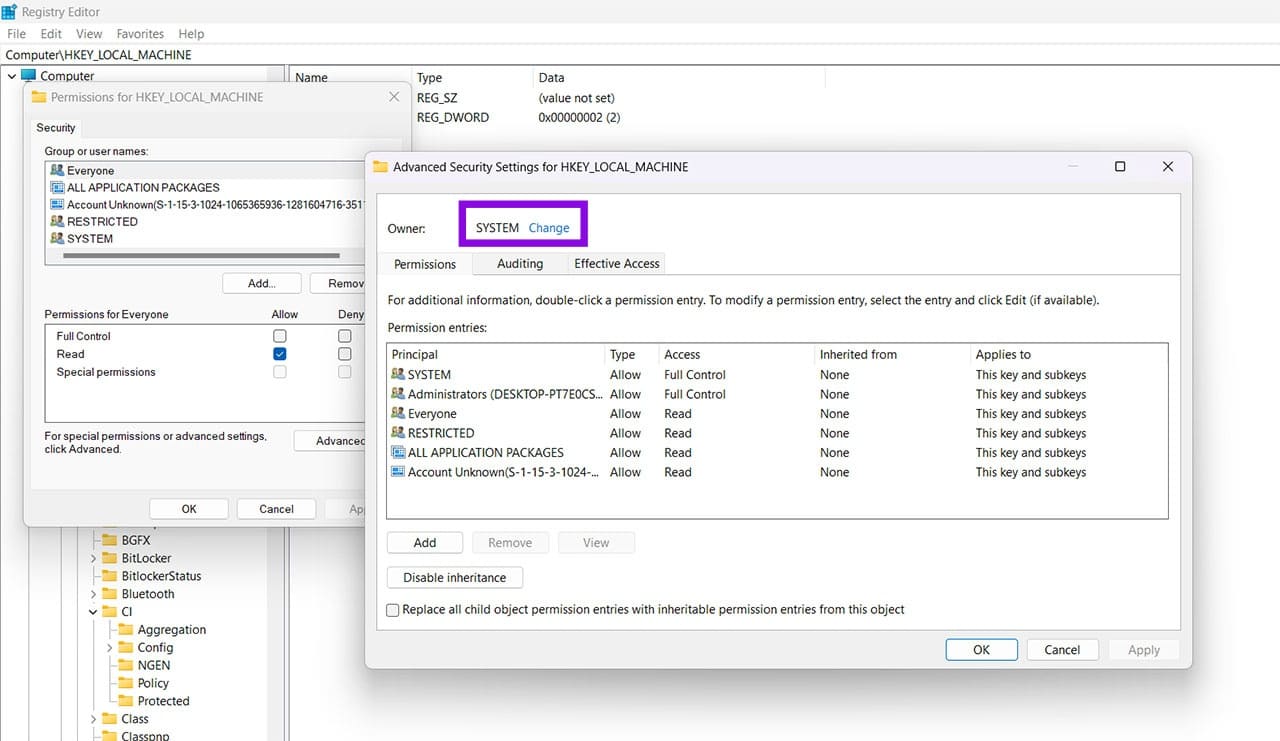The height and width of the screenshot is (741, 1280).
Task: Click Principal column header in permission entries
Action: pos(496,354)
